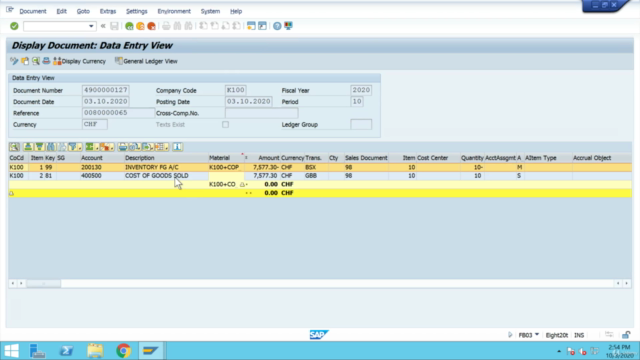Click the green Back icon

click(x=129, y=26)
